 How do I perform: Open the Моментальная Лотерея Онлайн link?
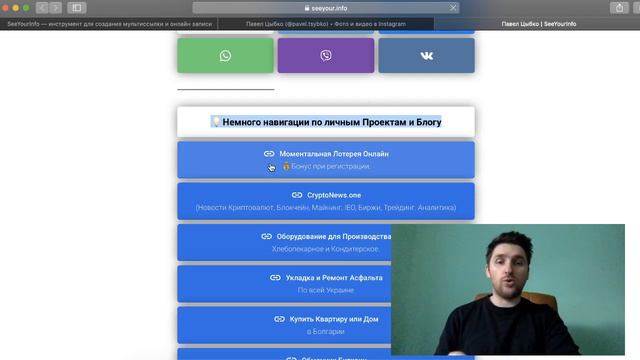326,160
